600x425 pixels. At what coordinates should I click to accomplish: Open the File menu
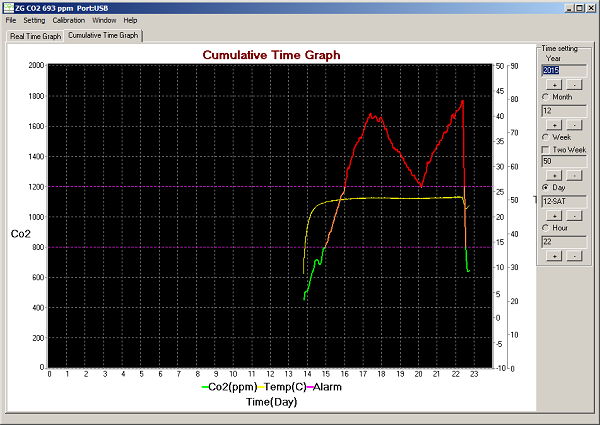point(11,20)
